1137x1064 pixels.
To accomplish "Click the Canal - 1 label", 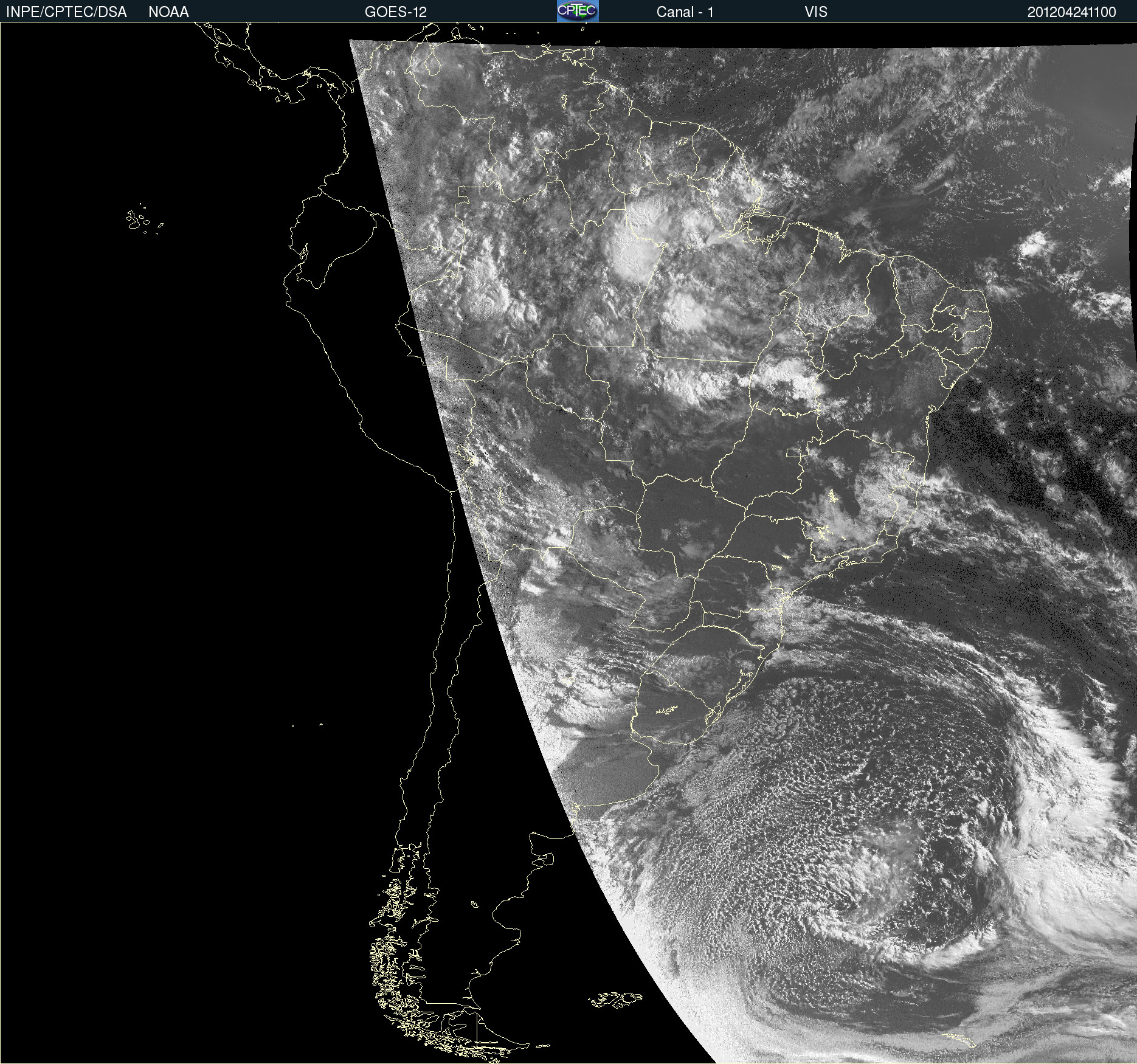I will point(685,12).
